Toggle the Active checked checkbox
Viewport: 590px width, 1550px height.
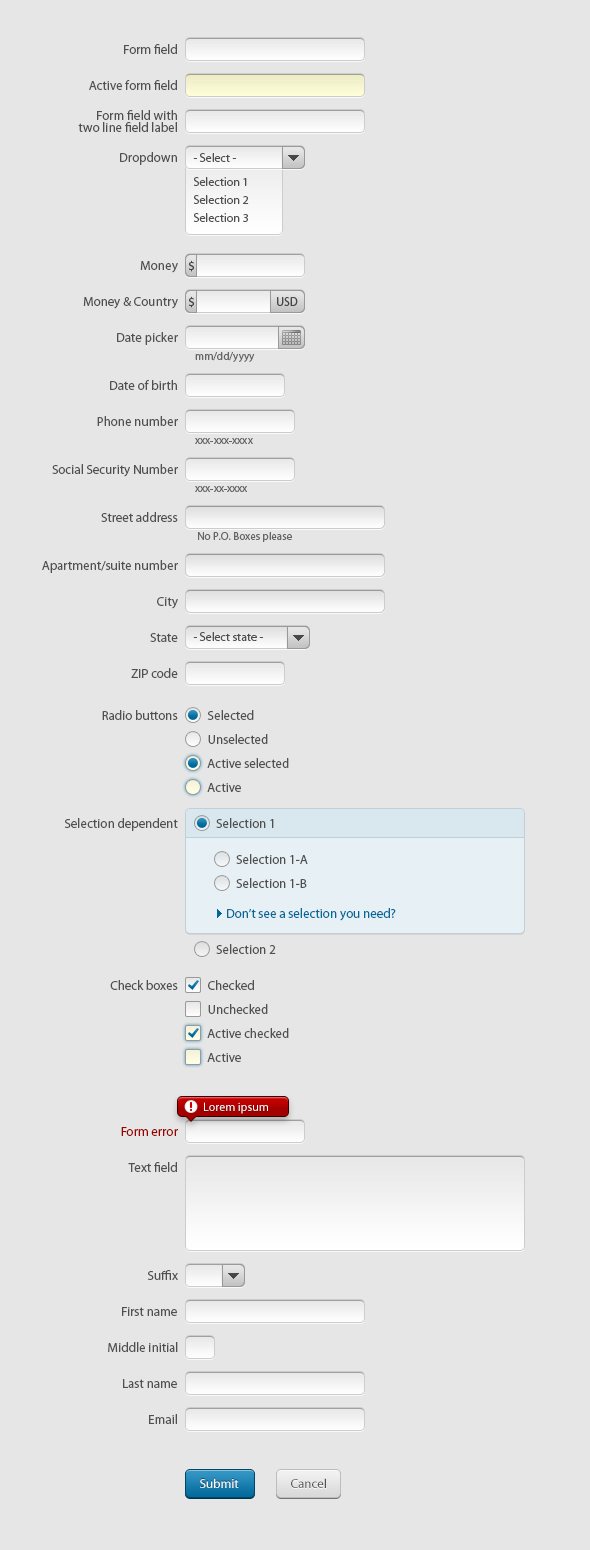pyautogui.click(x=193, y=1033)
